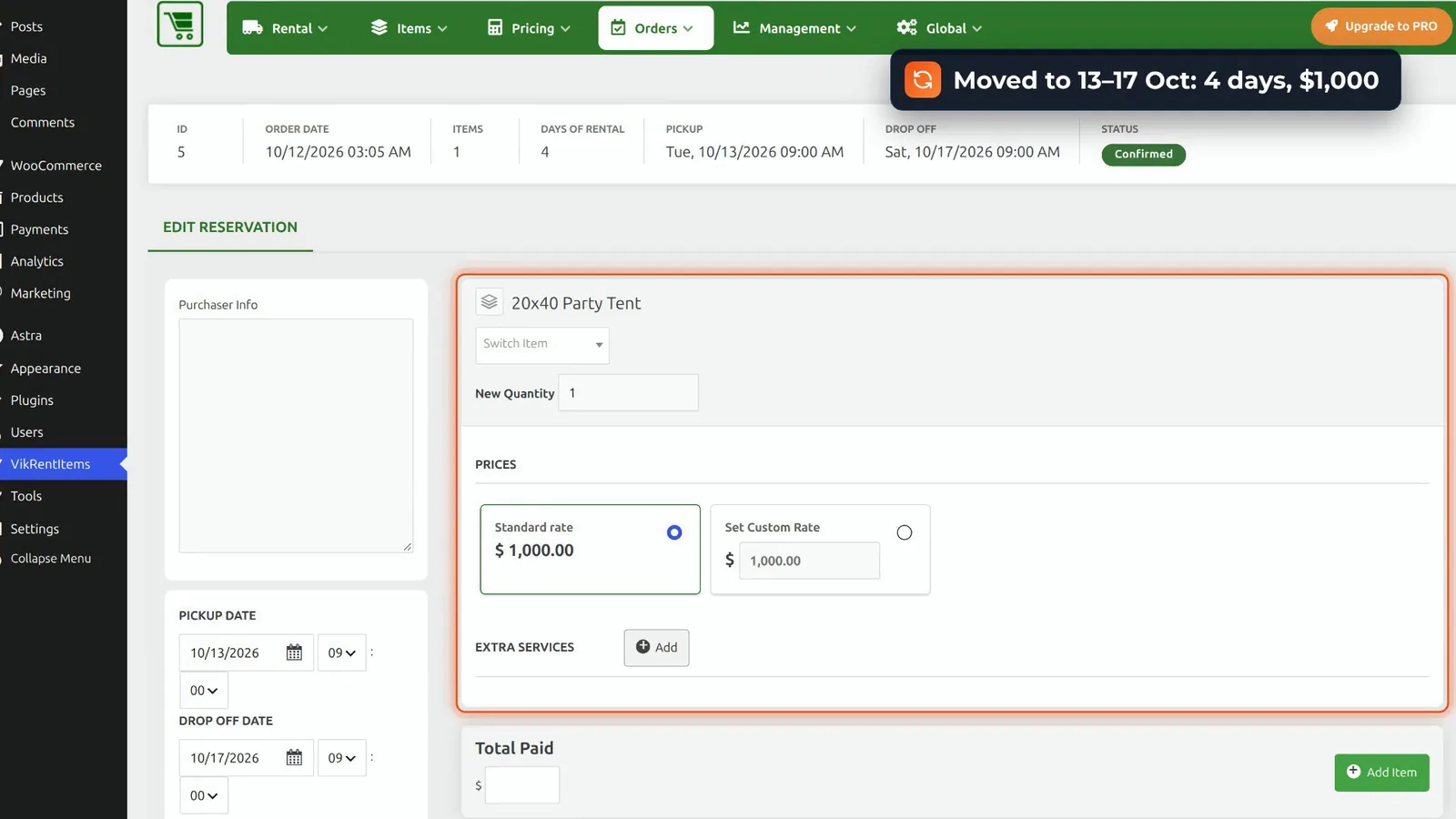The image size is (1456, 819).
Task: Open the Switch Item dropdown
Action: [x=542, y=345]
